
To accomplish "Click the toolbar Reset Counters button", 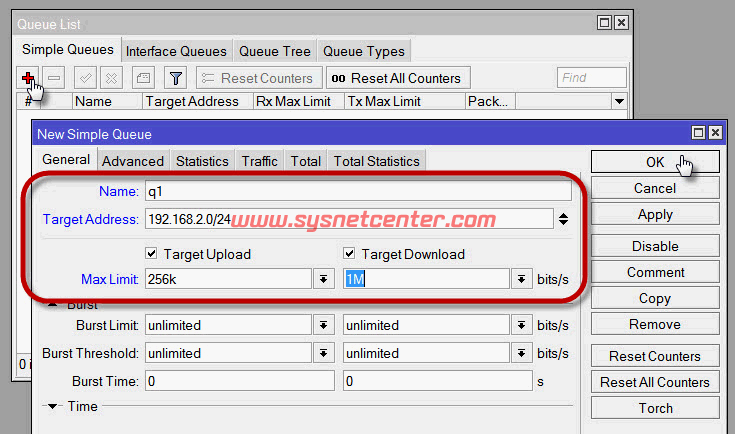I will (x=258, y=78).
